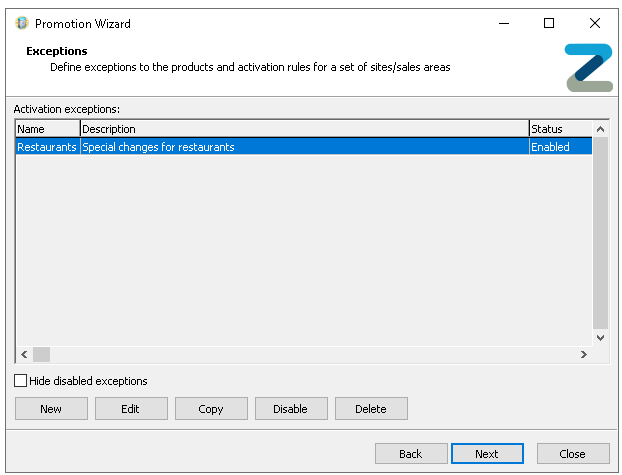Select the Restaurants row in the list

pos(46,147)
